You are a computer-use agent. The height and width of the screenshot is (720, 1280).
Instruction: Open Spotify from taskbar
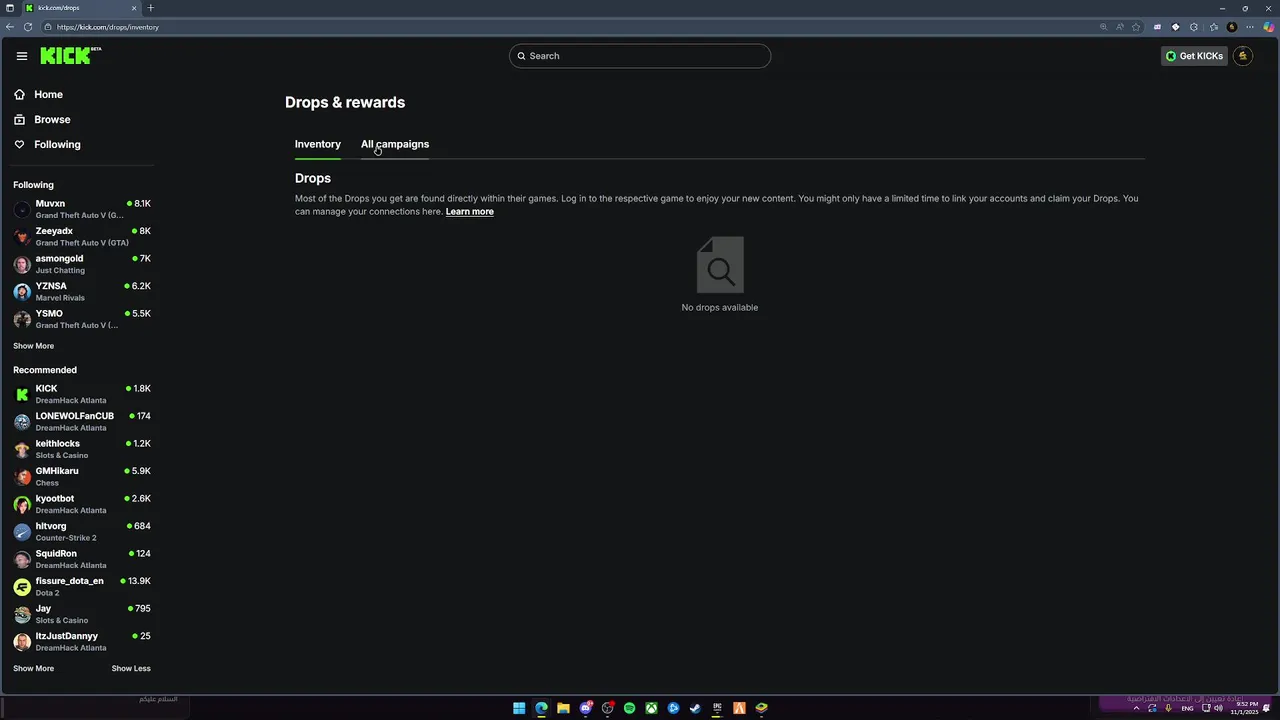pyautogui.click(x=629, y=708)
